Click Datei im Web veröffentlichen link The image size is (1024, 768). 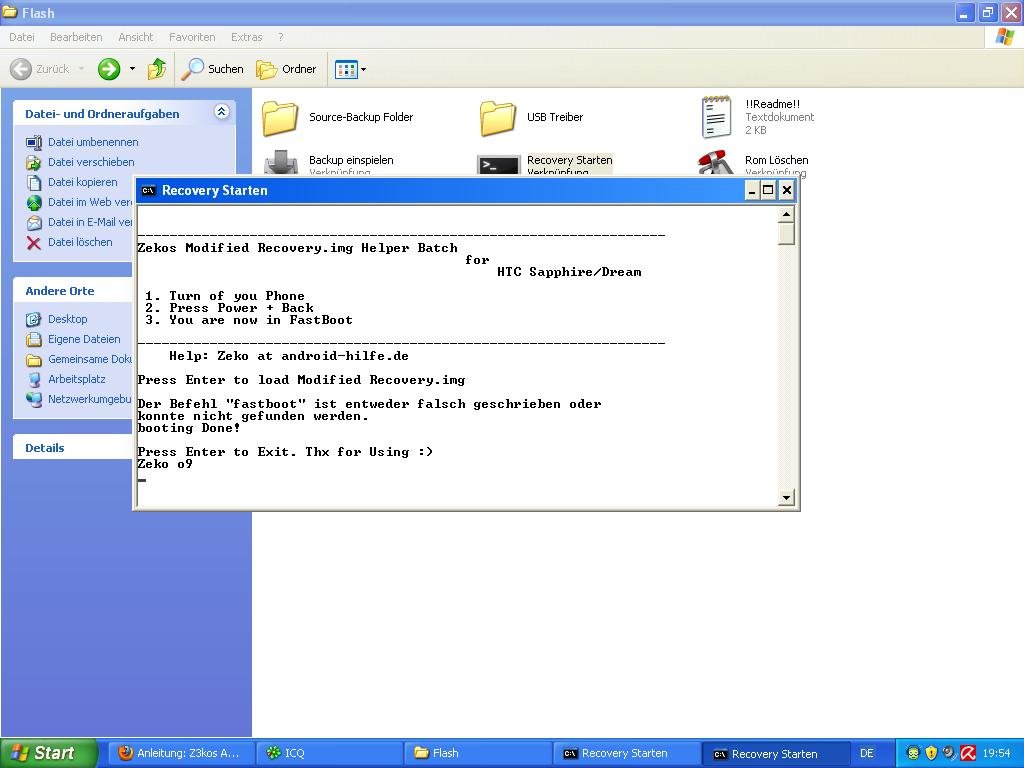[89, 202]
